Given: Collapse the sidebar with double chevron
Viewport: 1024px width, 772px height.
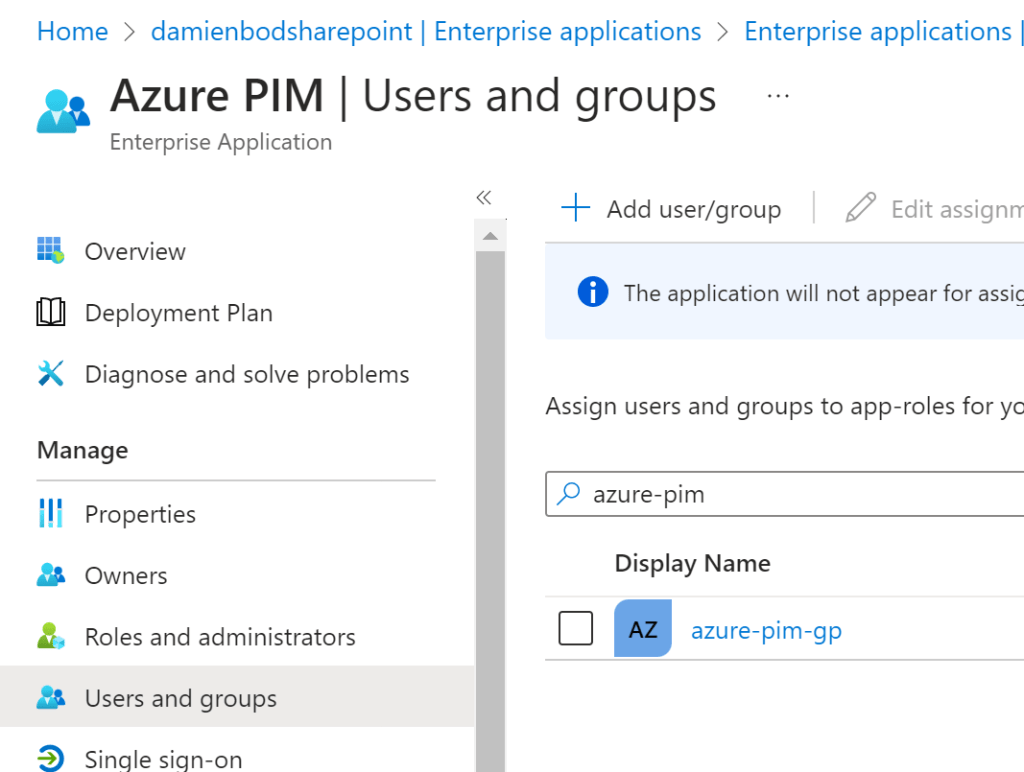Looking at the screenshot, I should pyautogui.click(x=484, y=197).
